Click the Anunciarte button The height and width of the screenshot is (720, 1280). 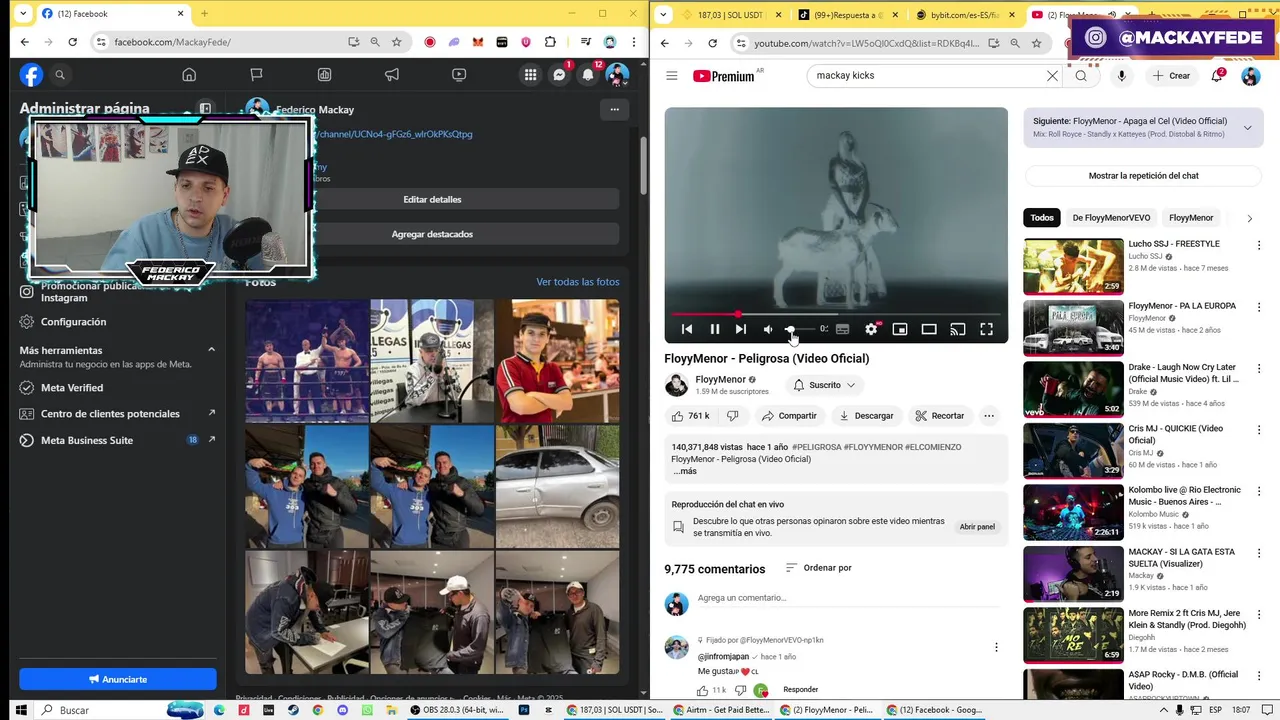[x=118, y=679]
